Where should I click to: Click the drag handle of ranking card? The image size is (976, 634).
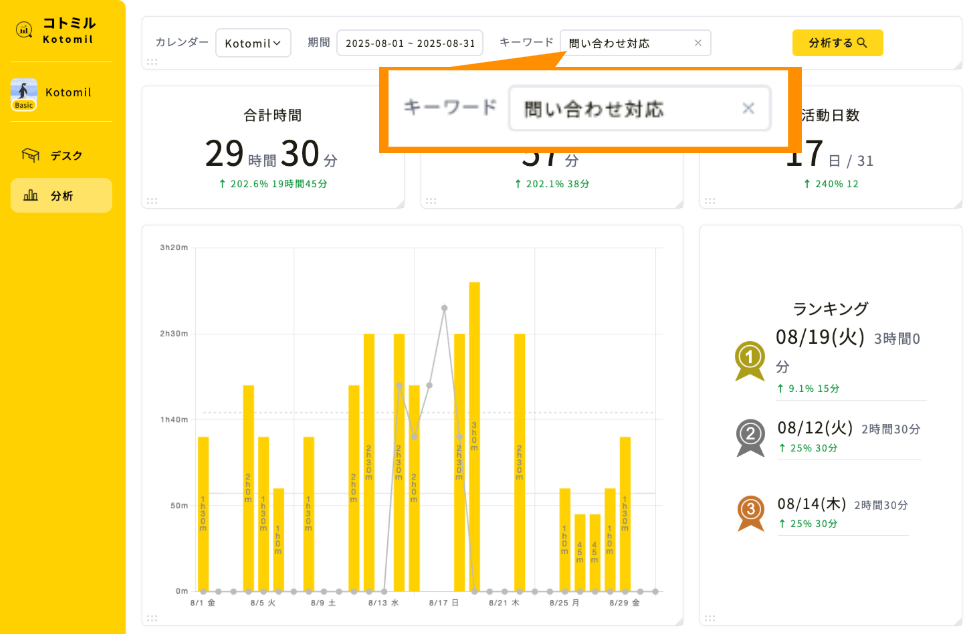[x=710, y=618]
